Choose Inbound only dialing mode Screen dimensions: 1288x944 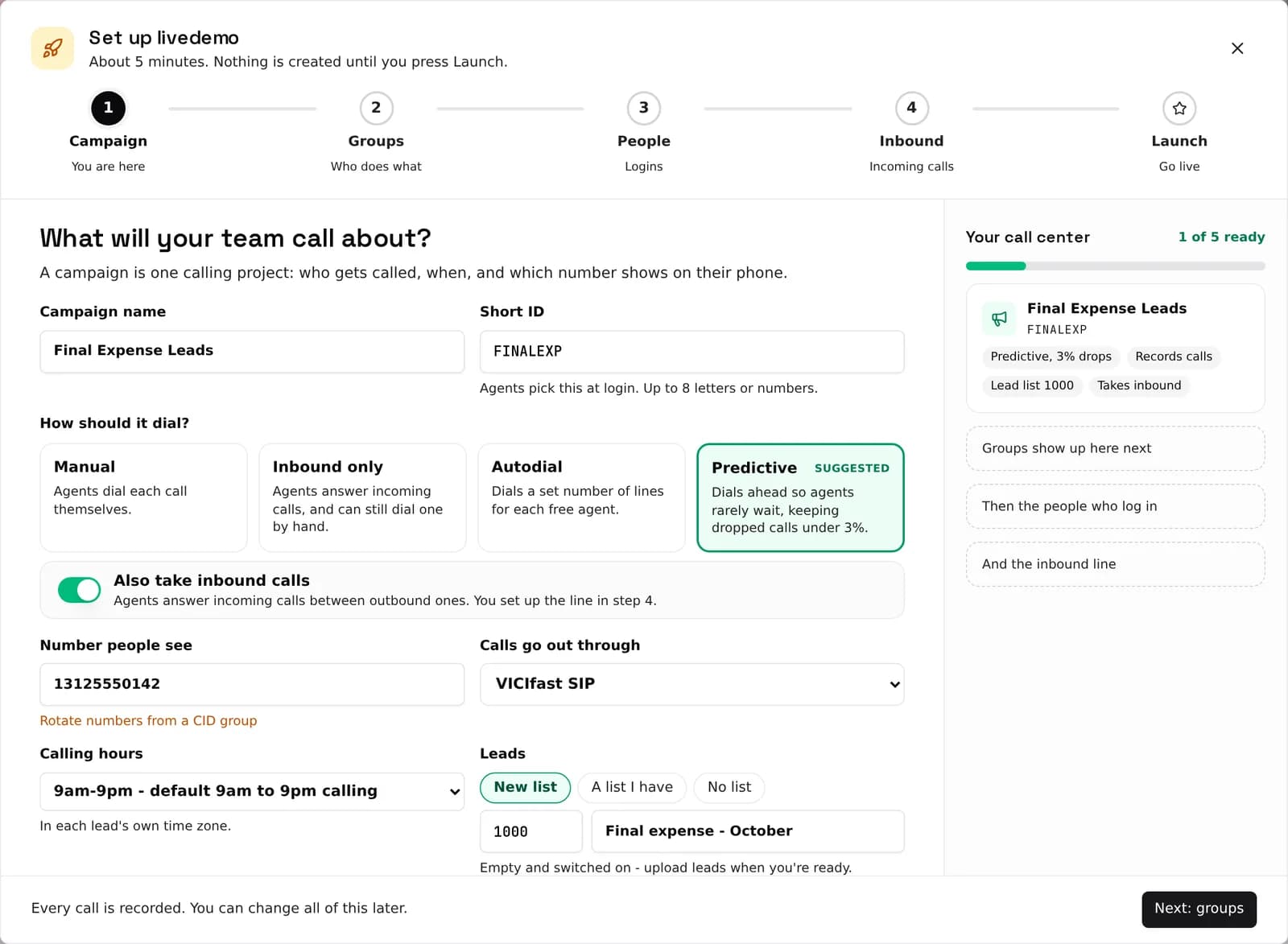pos(362,497)
